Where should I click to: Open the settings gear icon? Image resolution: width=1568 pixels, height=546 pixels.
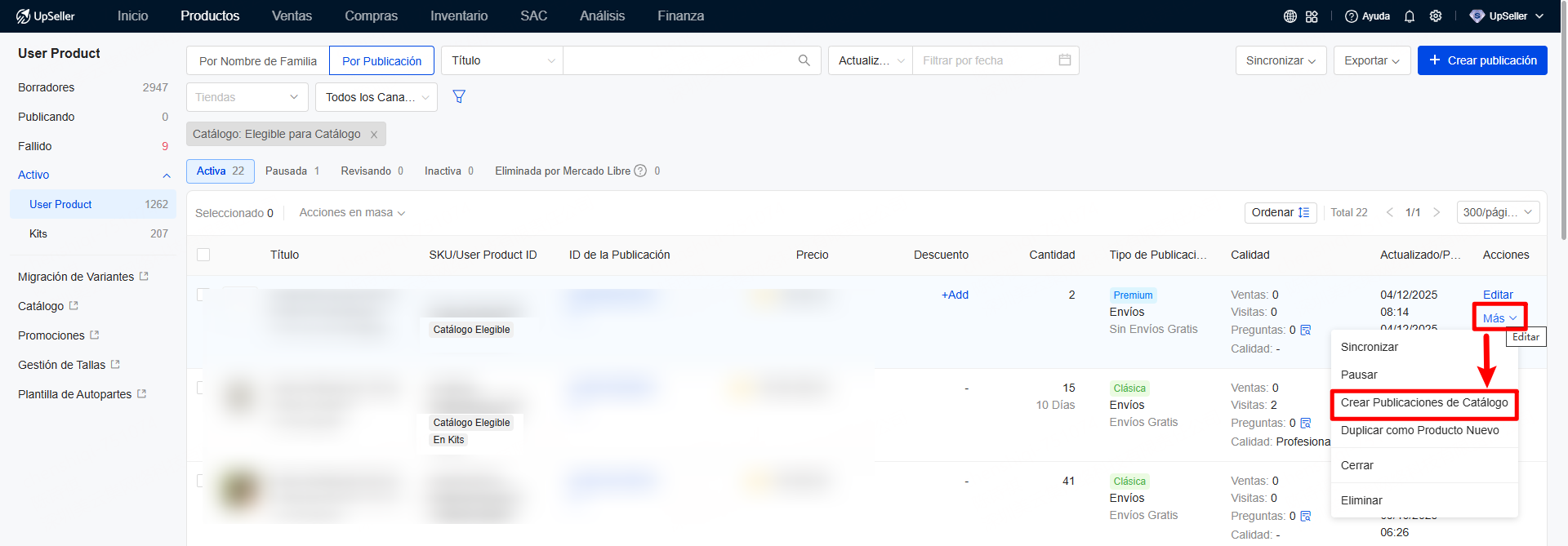pyautogui.click(x=1436, y=16)
